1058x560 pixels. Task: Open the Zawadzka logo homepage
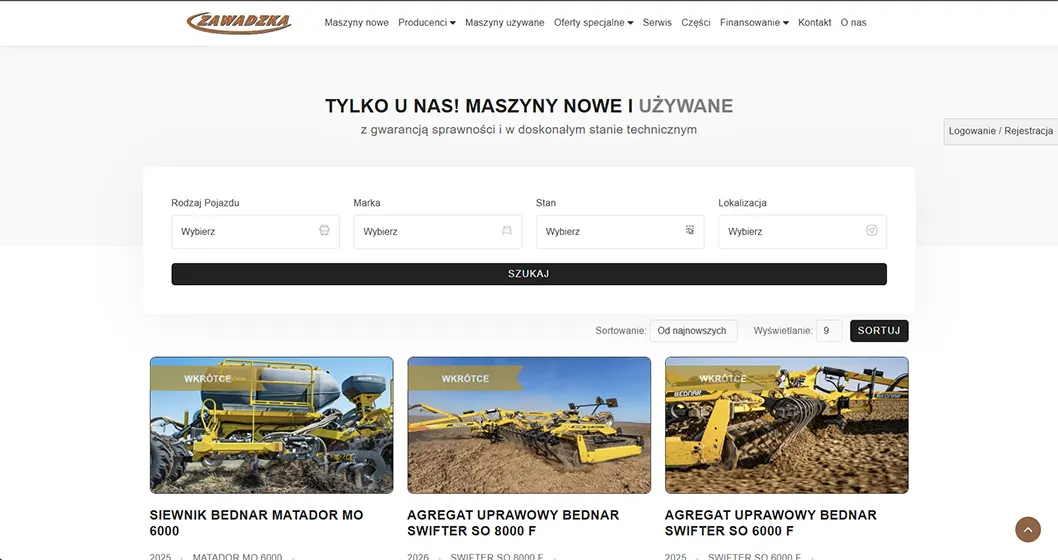(239, 22)
